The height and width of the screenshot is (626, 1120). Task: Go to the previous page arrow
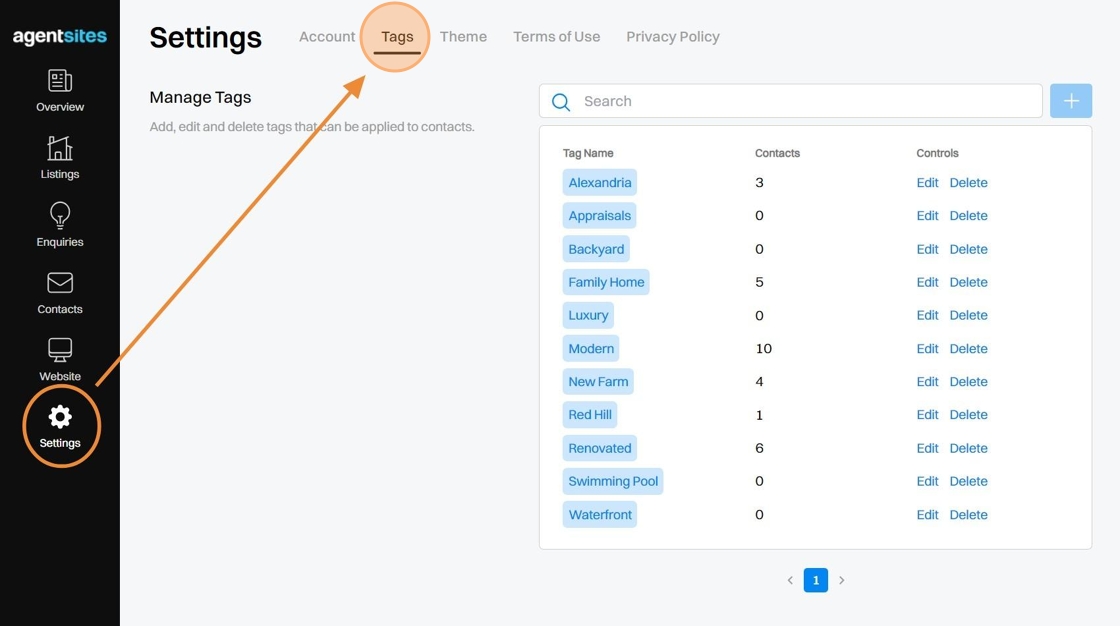[x=790, y=580]
